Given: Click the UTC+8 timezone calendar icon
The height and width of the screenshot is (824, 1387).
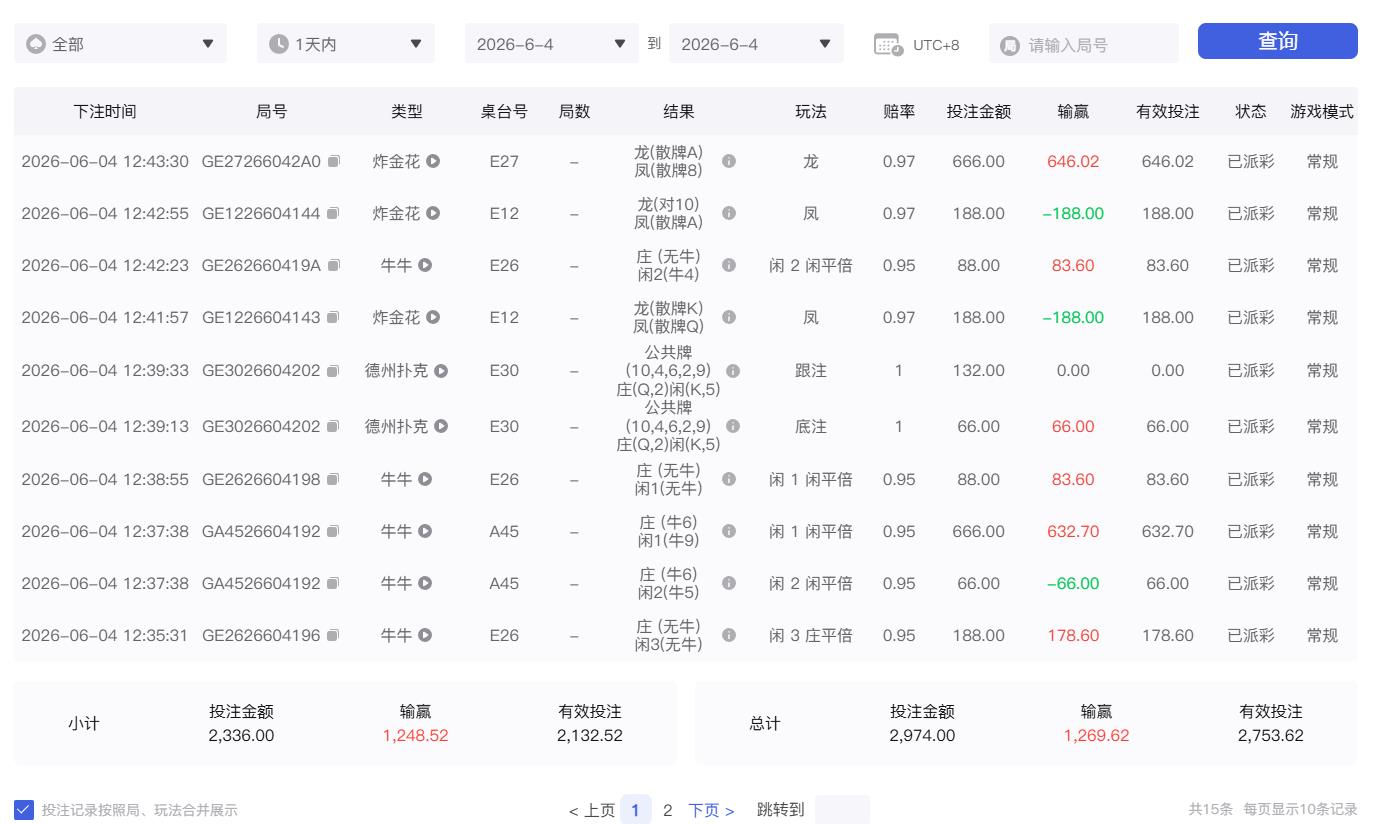Looking at the screenshot, I should 888,44.
